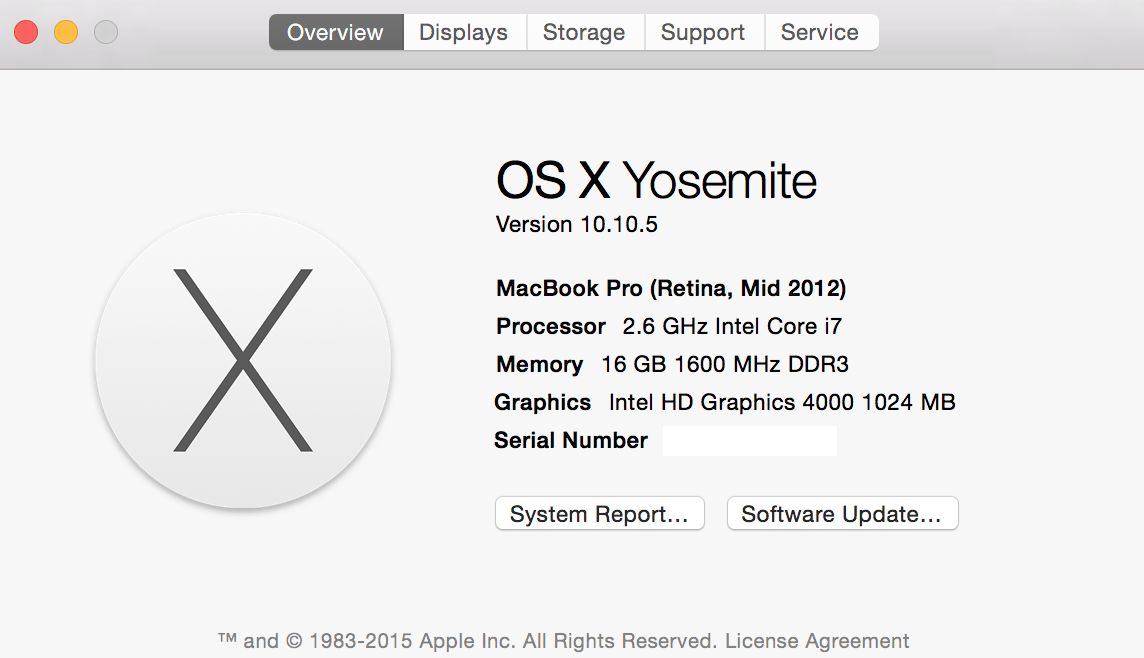The width and height of the screenshot is (1144, 658).
Task: Click the Memory label
Action: (539, 364)
